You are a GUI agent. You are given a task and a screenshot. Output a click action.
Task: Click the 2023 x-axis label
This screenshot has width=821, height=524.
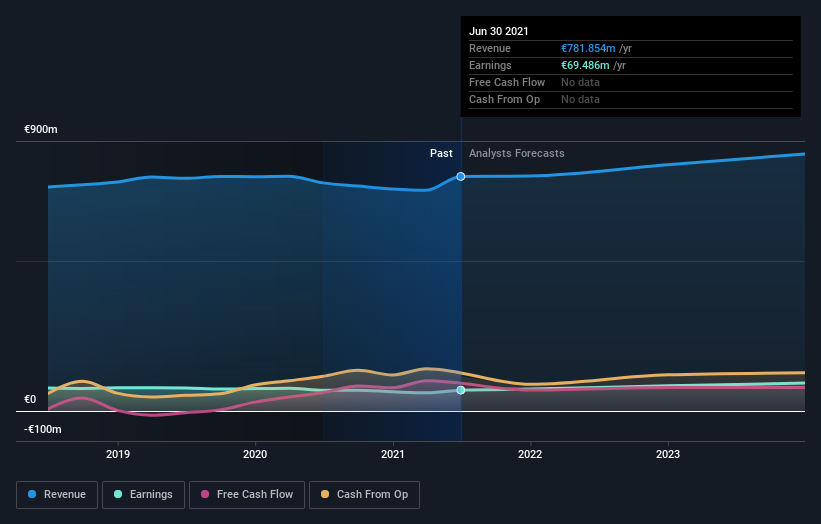[668, 454]
